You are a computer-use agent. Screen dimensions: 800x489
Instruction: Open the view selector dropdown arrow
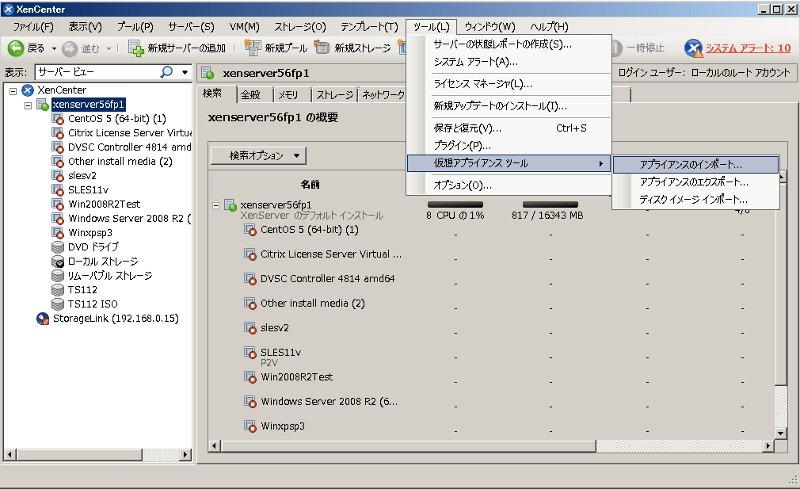pos(185,72)
